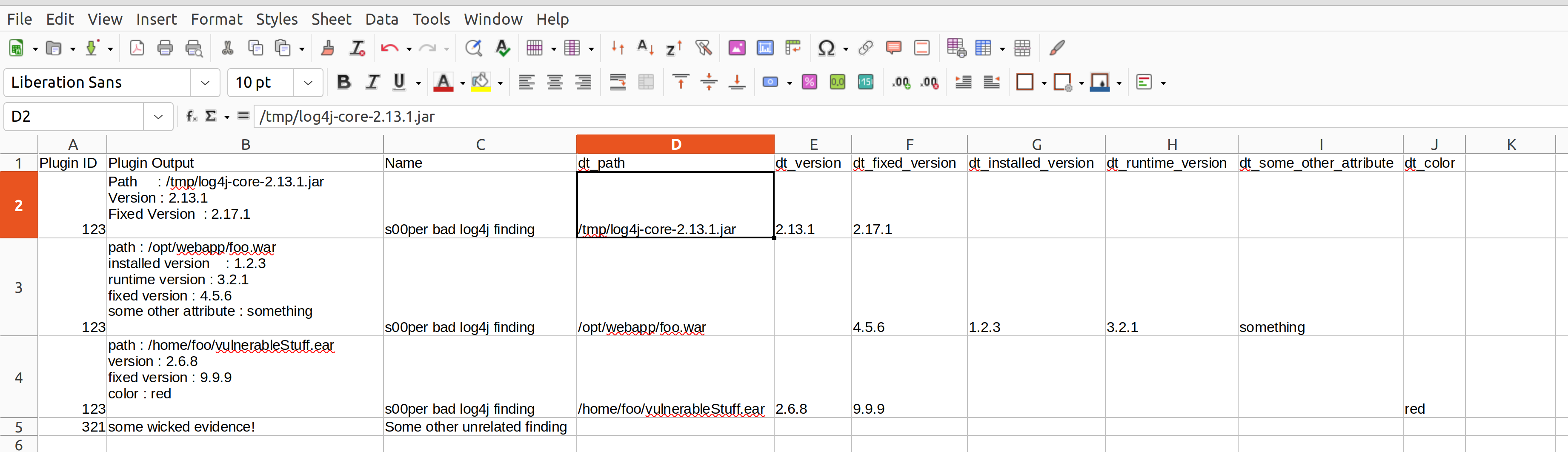Open the font name dropdown
Image resolution: width=1568 pixels, height=452 pixels.
[x=205, y=82]
